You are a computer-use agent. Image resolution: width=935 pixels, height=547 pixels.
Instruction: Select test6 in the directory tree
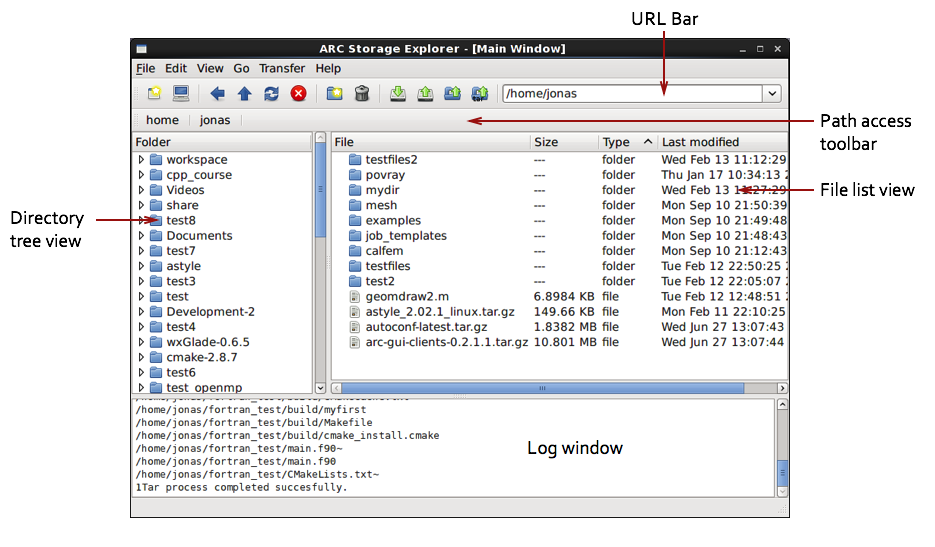click(x=181, y=372)
